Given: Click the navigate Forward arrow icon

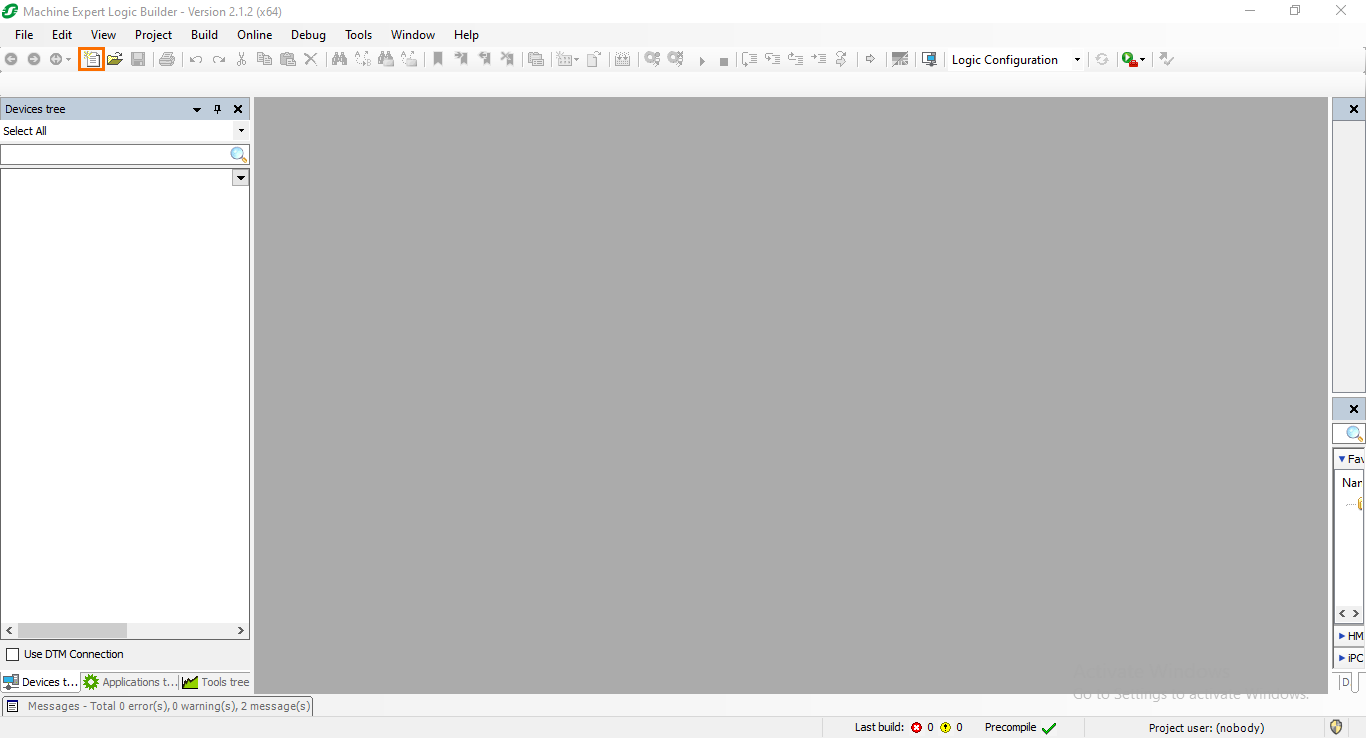Looking at the screenshot, I should 34,59.
